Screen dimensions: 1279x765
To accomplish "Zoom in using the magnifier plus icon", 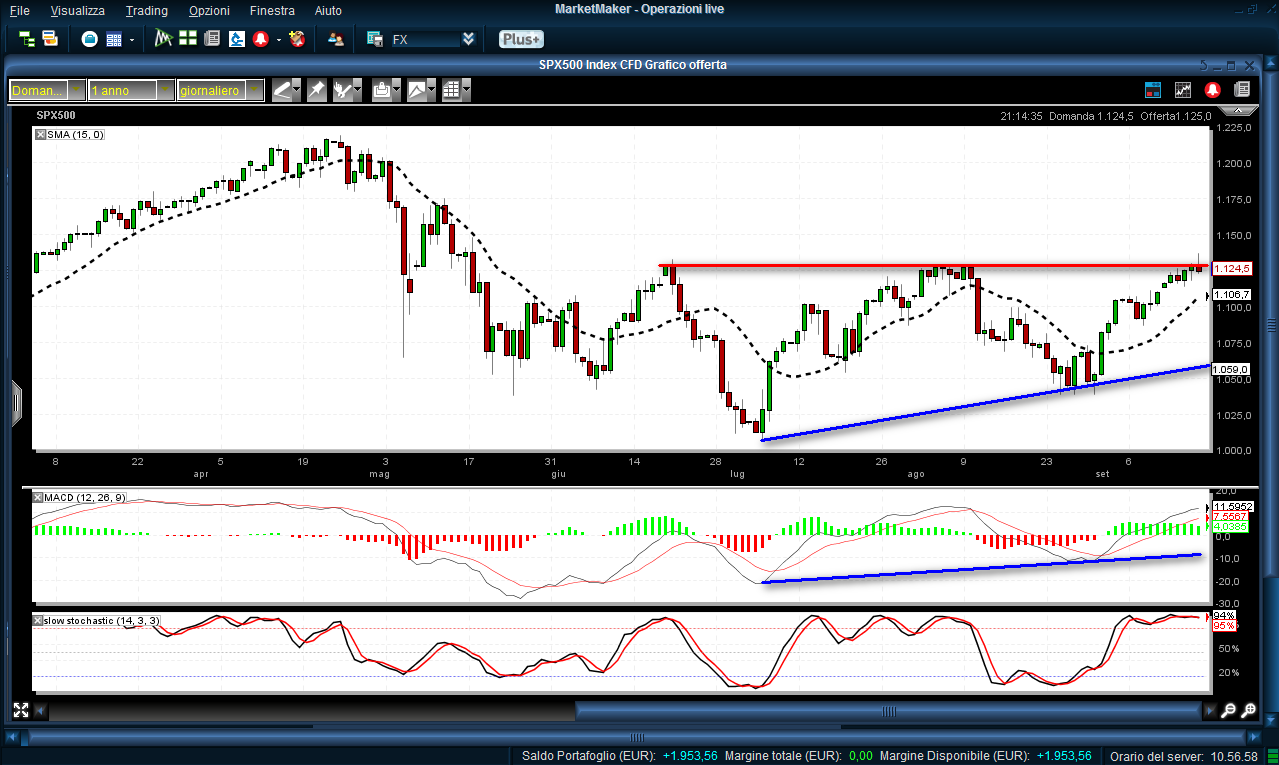I will (x=1248, y=710).
